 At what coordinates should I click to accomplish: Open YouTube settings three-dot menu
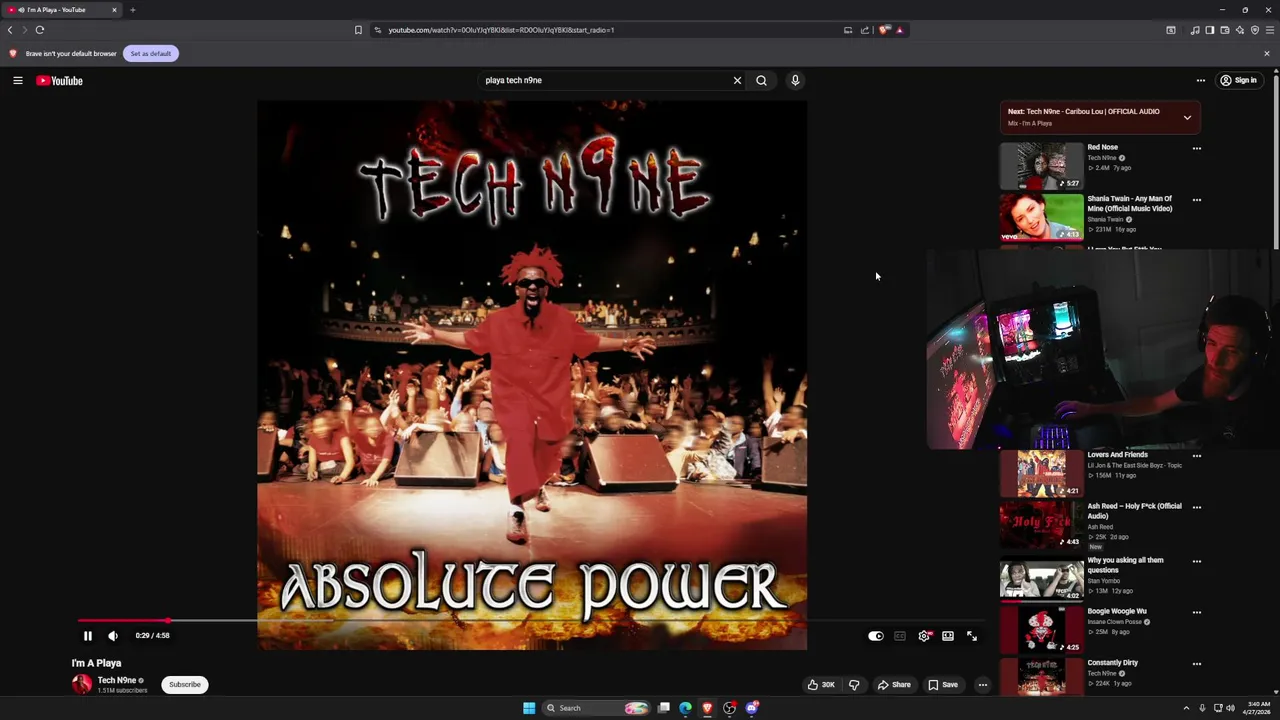click(x=1201, y=80)
